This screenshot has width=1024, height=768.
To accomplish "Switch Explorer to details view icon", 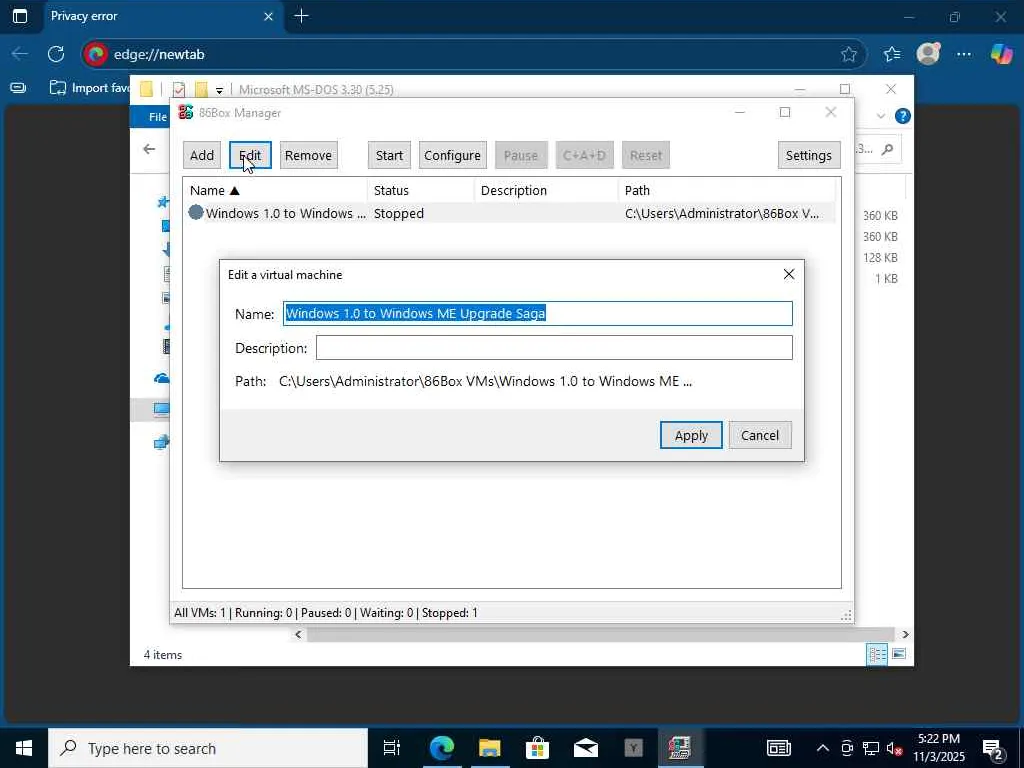I will coord(877,654).
